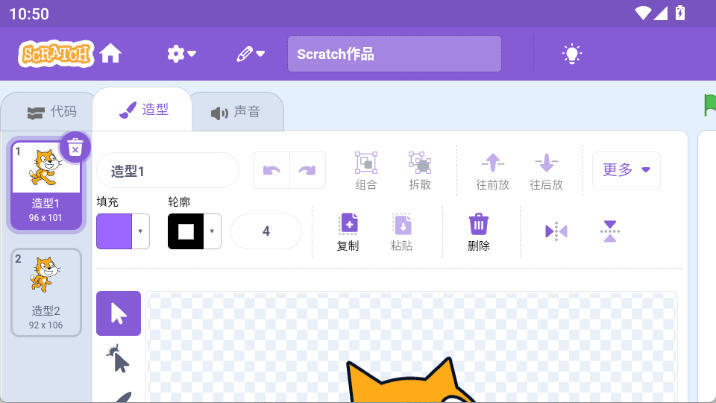The width and height of the screenshot is (716, 403).
Task: Click the lightbulb tutorials icon
Action: point(571,54)
